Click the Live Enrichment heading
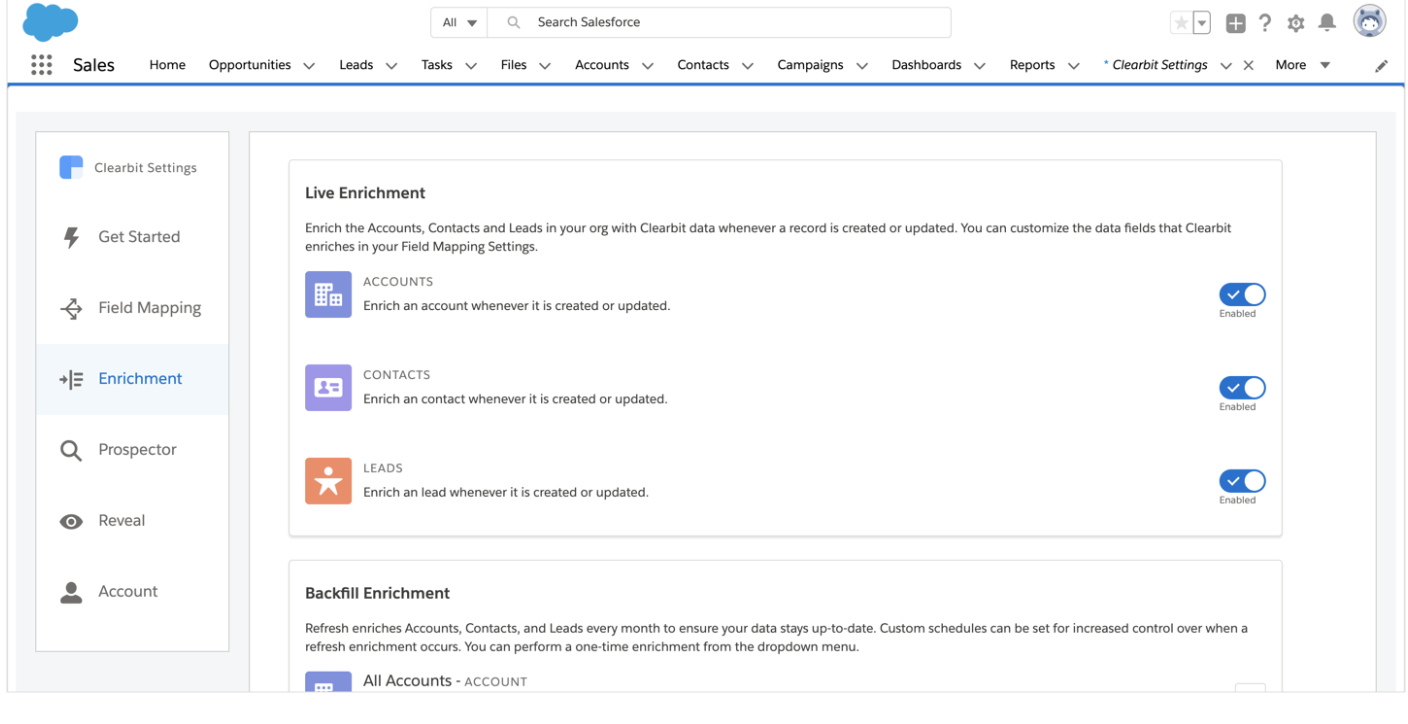The height and width of the screenshot is (724, 1408). click(x=365, y=193)
